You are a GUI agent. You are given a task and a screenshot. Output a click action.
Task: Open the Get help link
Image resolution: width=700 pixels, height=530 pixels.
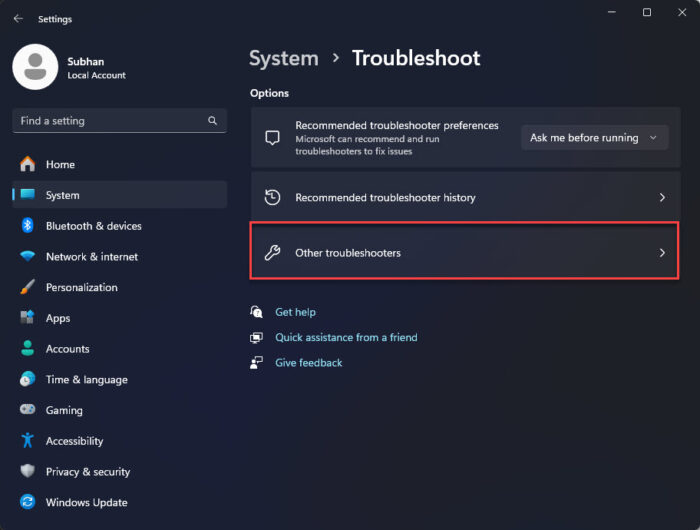coord(296,312)
